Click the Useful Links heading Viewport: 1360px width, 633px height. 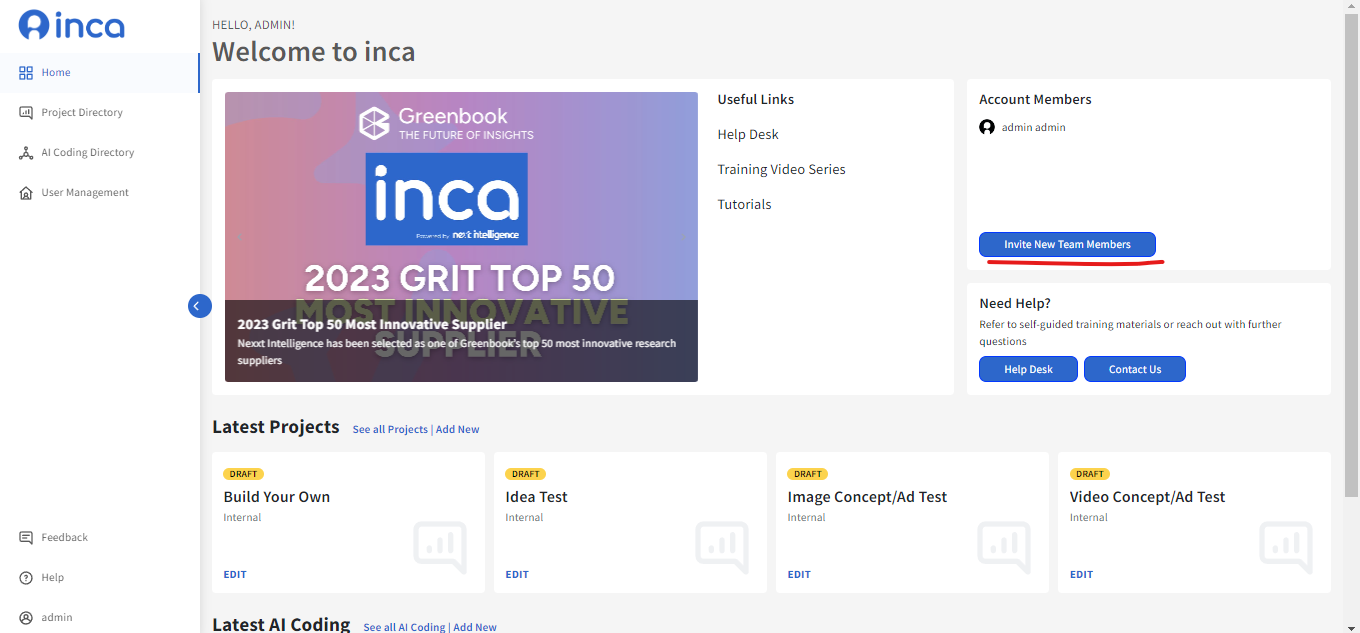coord(755,99)
